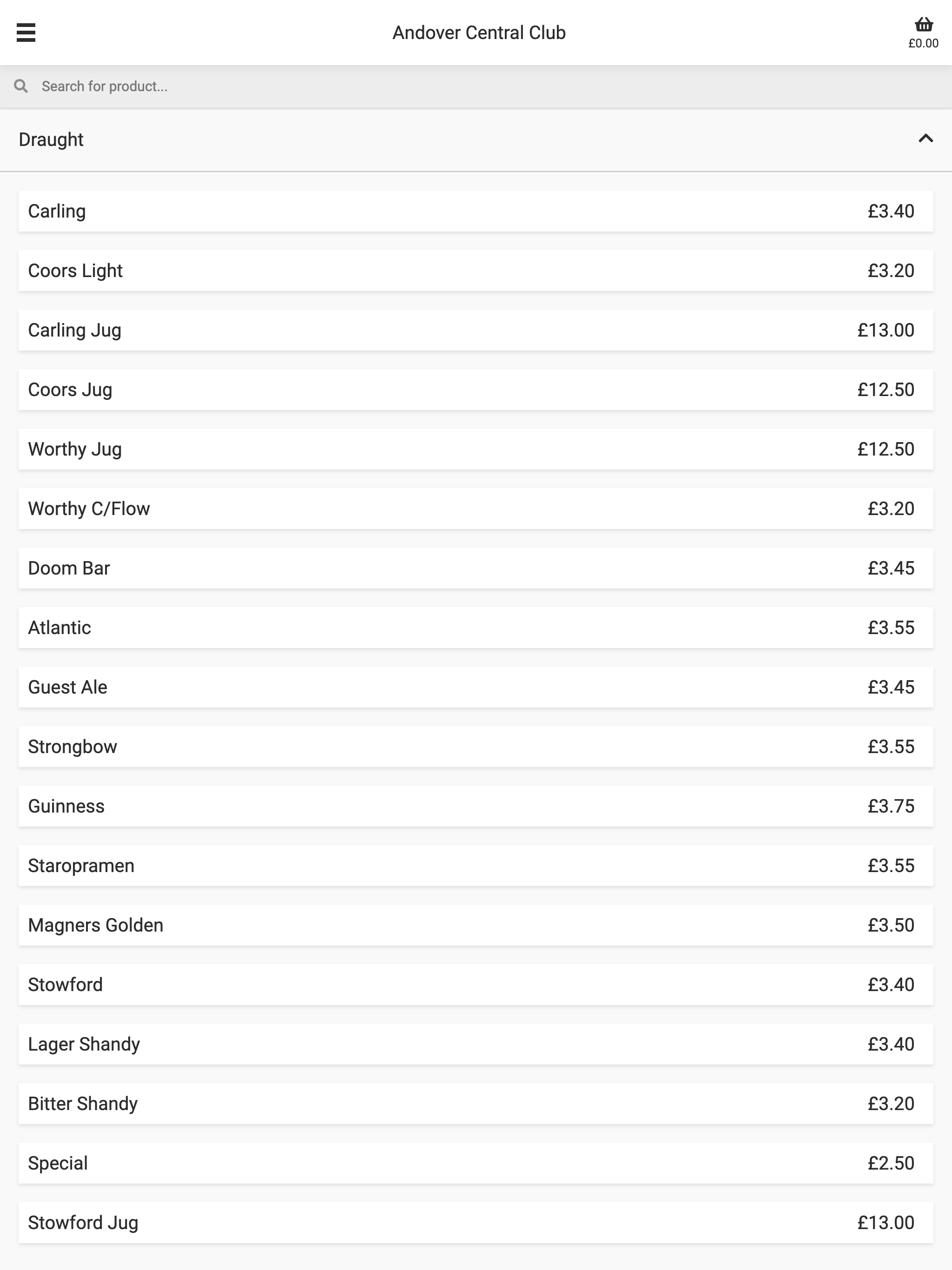Open the hamburger menu
The width and height of the screenshot is (952, 1270).
click(x=26, y=33)
